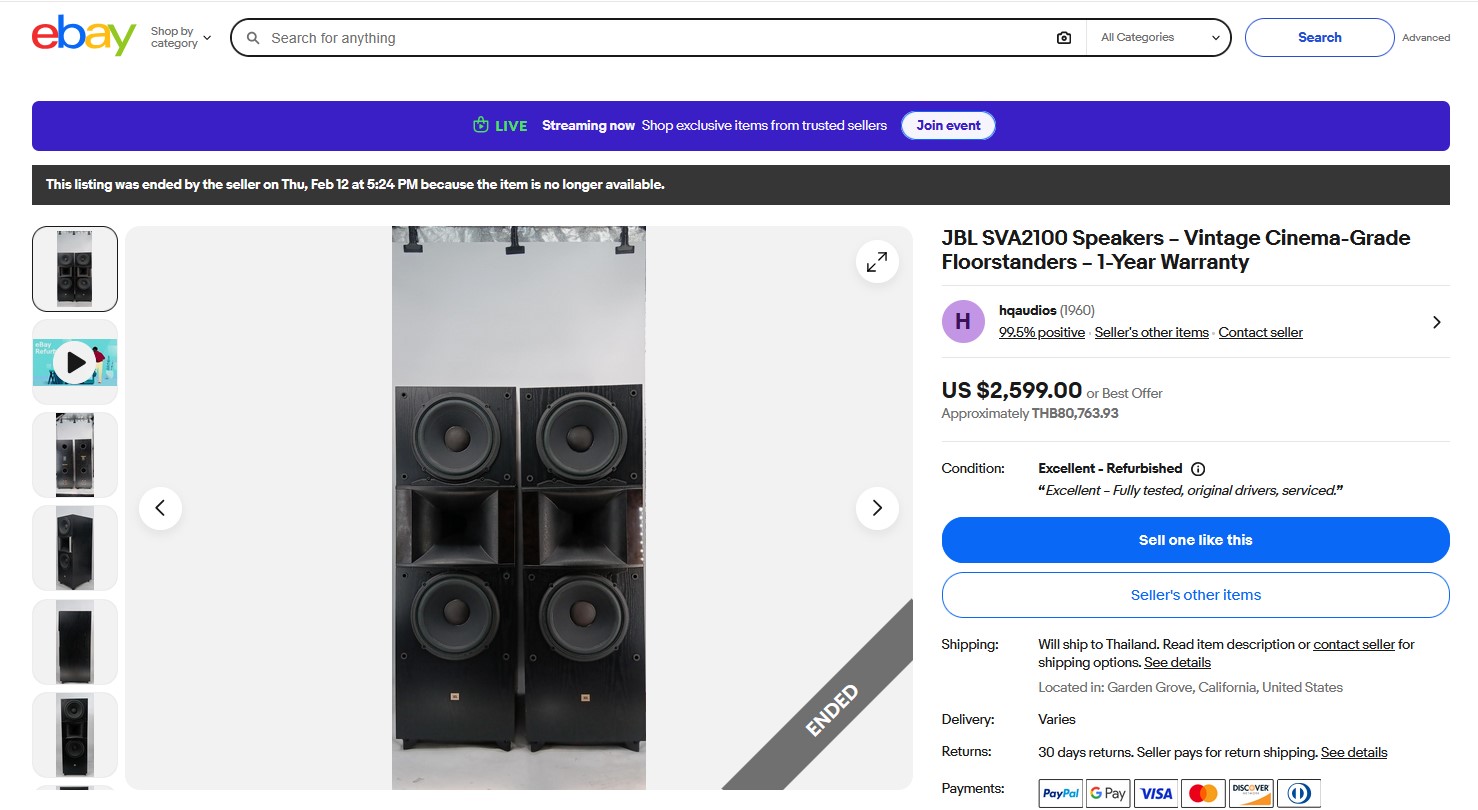Play the video thumbnail
This screenshot has width=1478, height=810.
[x=75, y=362]
